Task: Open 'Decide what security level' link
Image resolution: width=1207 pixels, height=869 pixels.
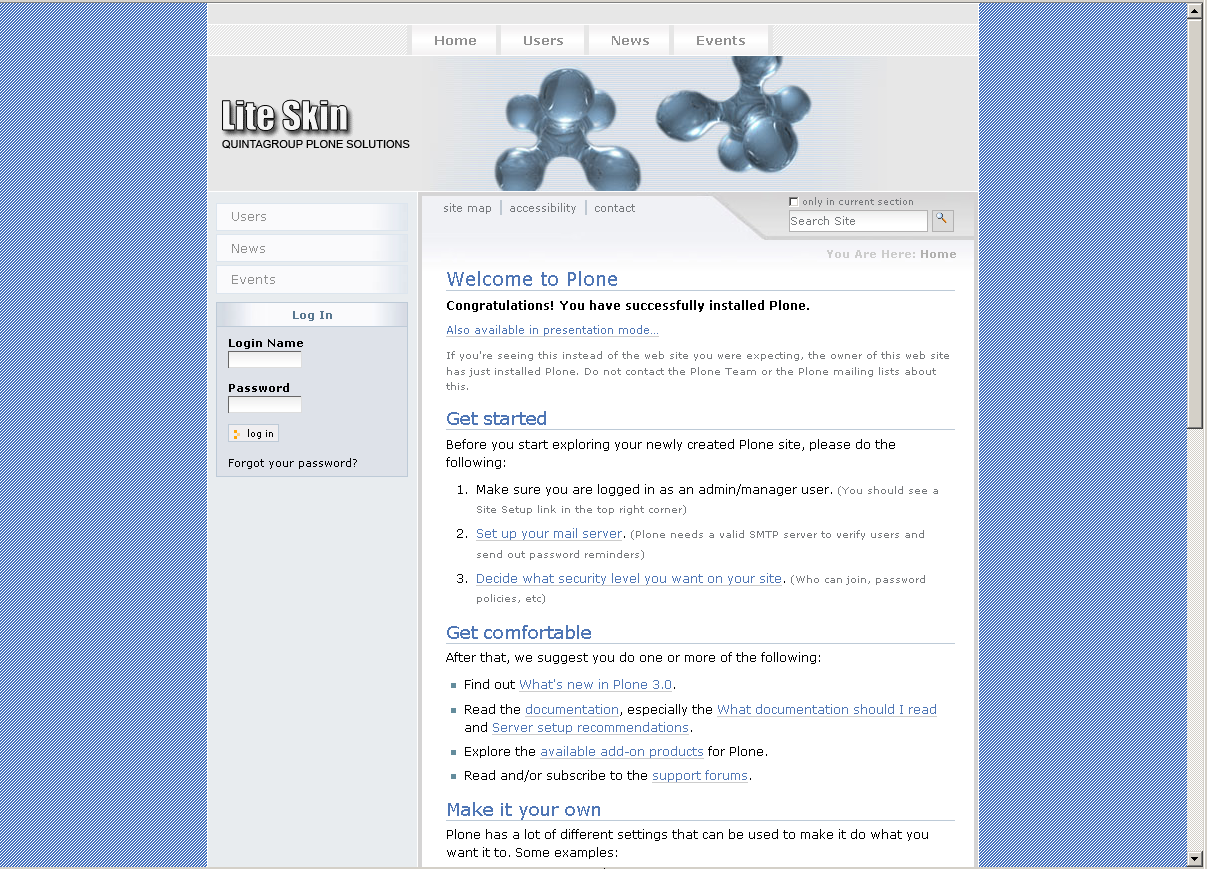Action: click(x=629, y=579)
